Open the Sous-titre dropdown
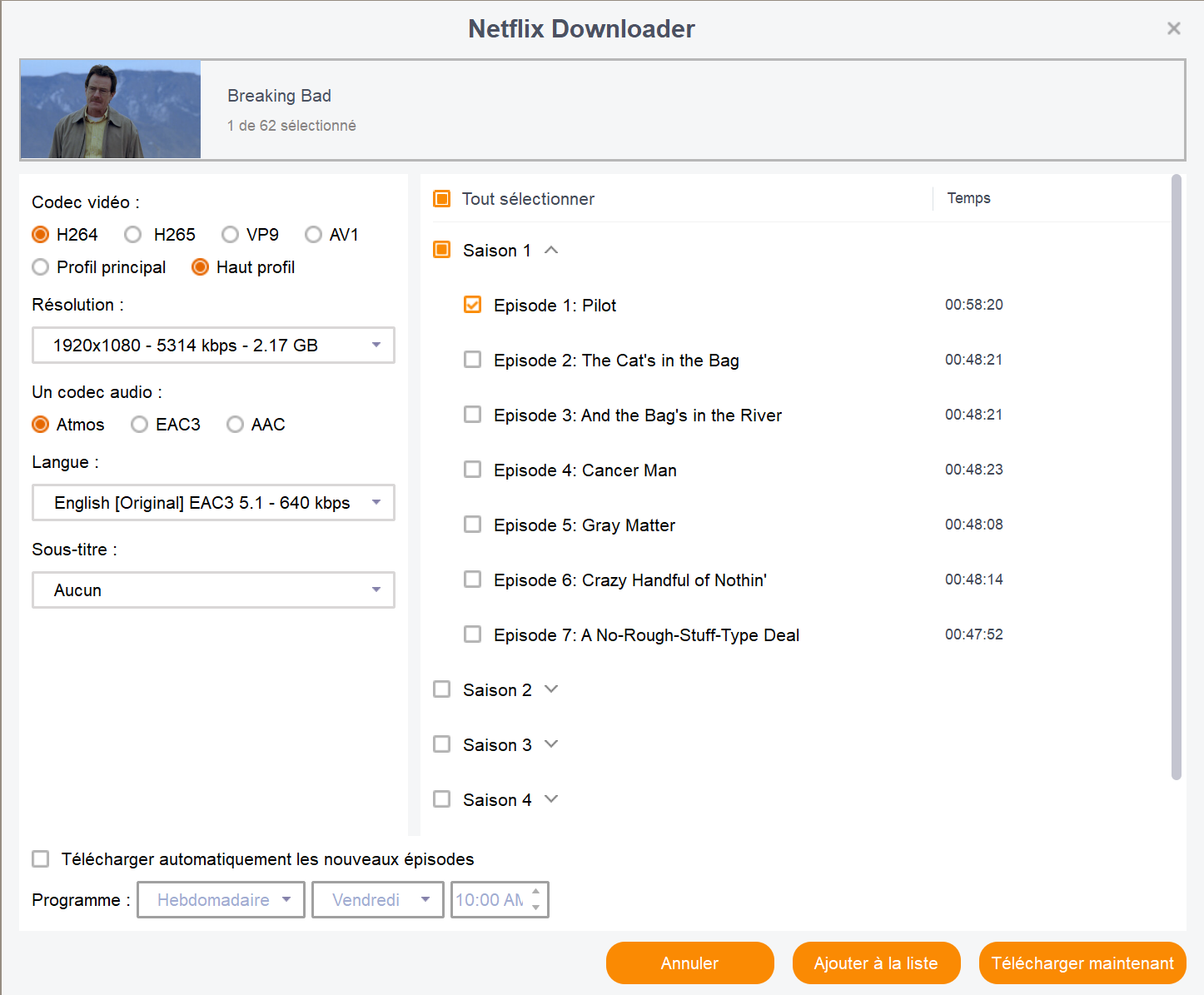The height and width of the screenshot is (995, 1204). [213, 590]
